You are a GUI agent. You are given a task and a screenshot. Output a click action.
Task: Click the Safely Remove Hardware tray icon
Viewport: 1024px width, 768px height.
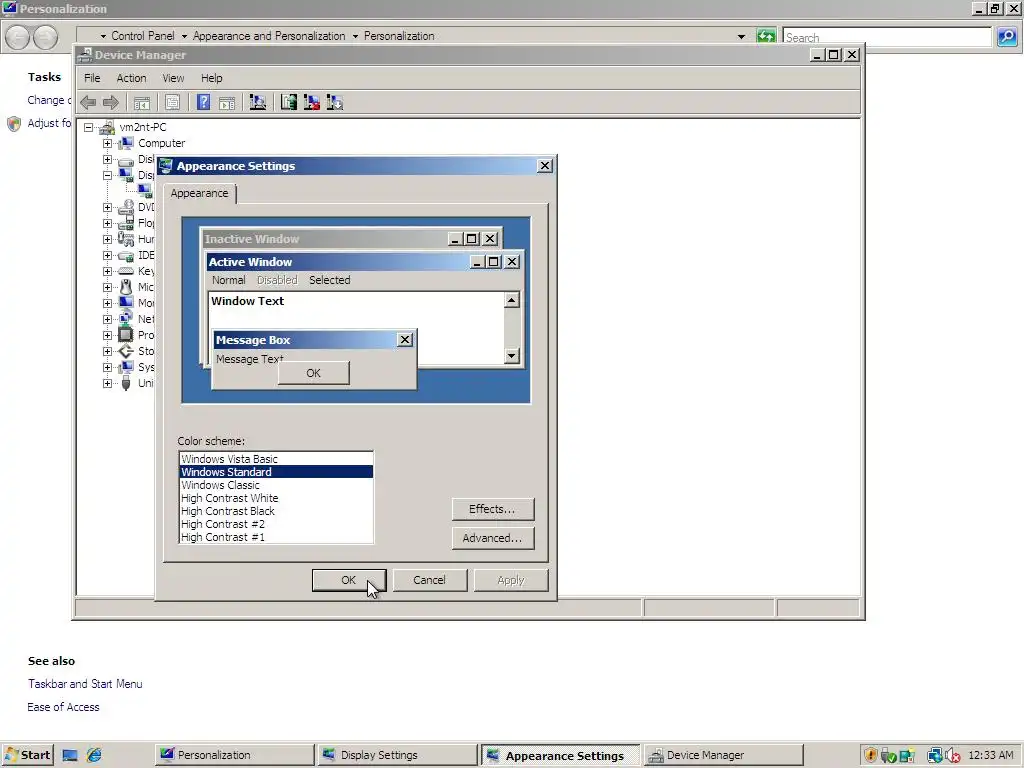tap(888, 756)
